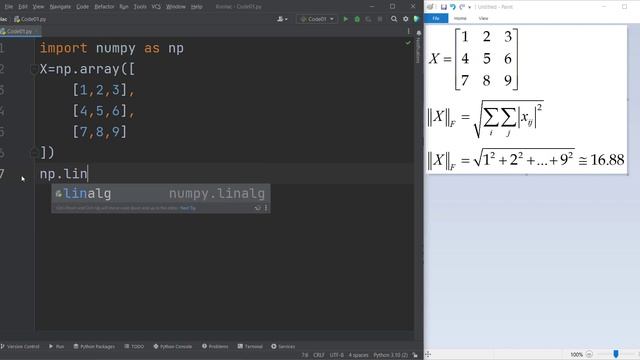Image resolution: width=640 pixels, height=360 pixels.
Task: Open the Terminal tool window
Action: [250, 347]
